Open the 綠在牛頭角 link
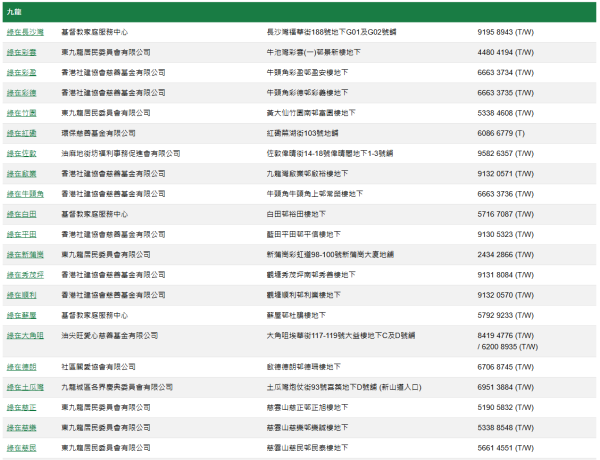600x460 pixels. point(25,194)
